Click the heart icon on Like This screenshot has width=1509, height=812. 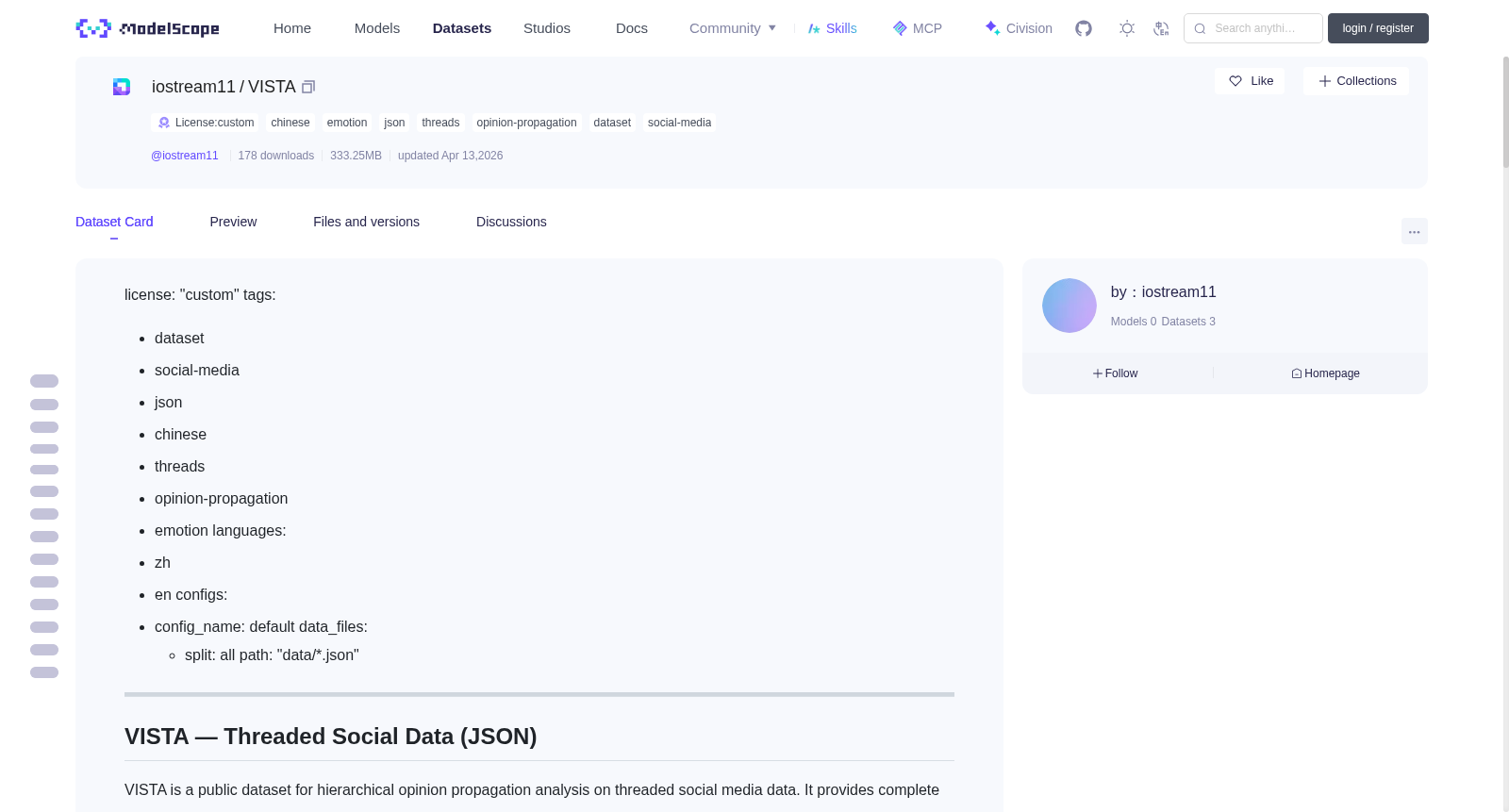click(1235, 81)
